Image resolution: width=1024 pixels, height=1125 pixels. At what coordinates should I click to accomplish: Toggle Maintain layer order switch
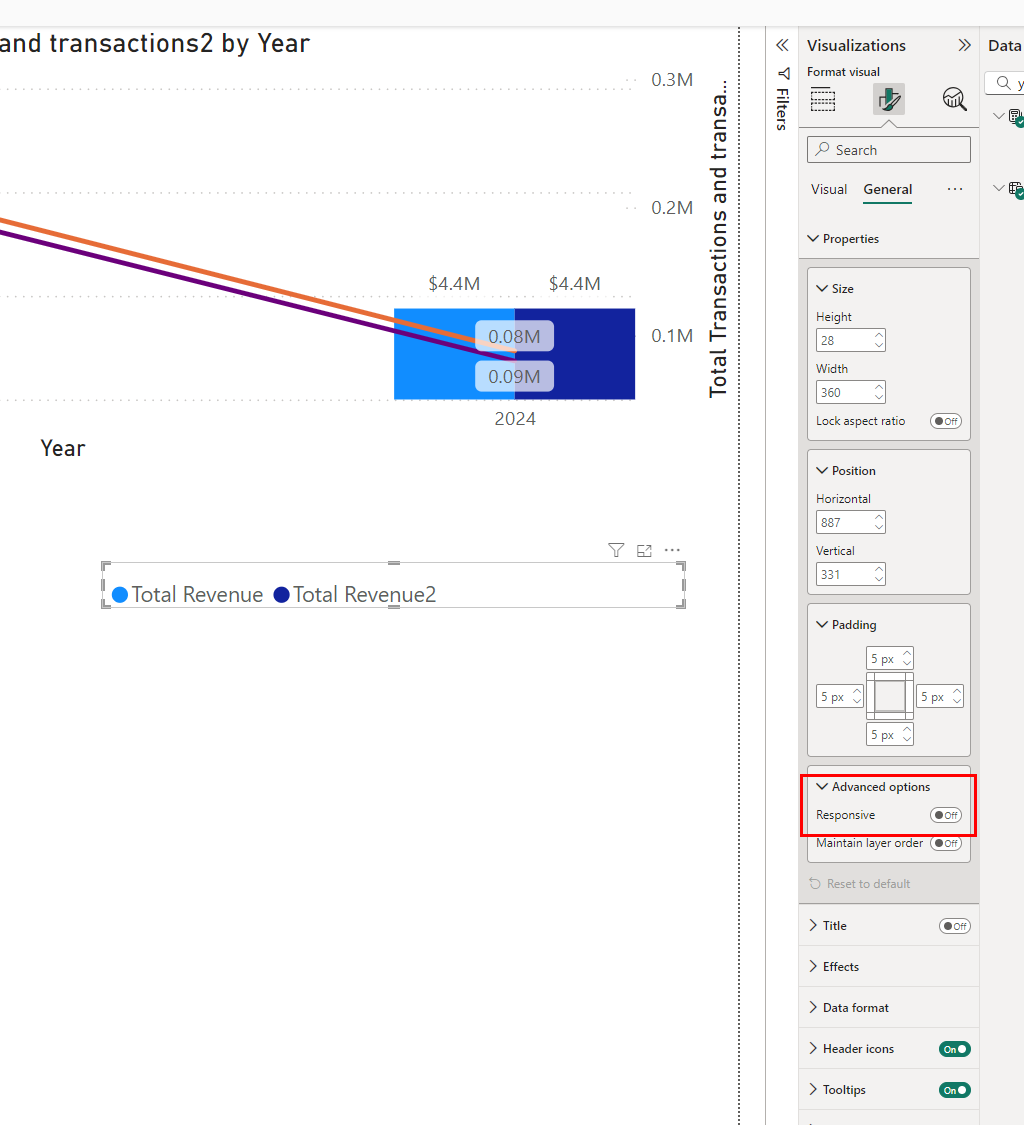pos(946,843)
